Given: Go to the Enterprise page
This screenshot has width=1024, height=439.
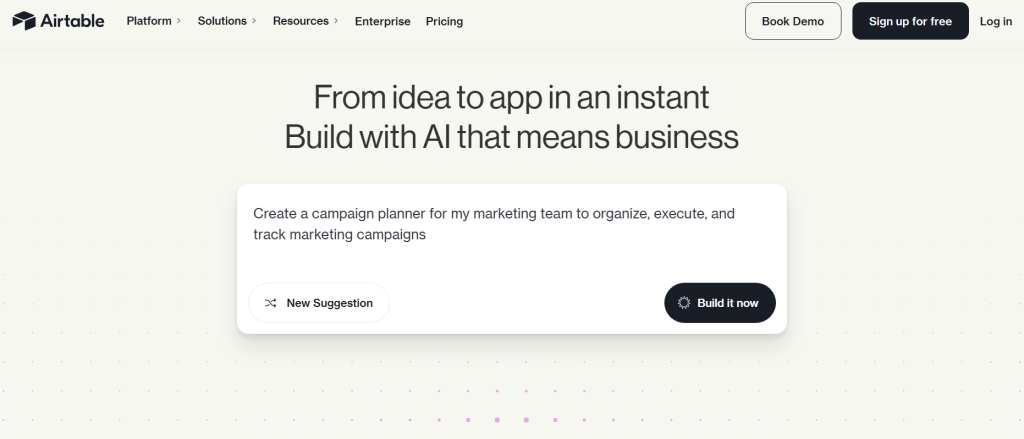Looking at the screenshot, I should click(x=383, y=22).
